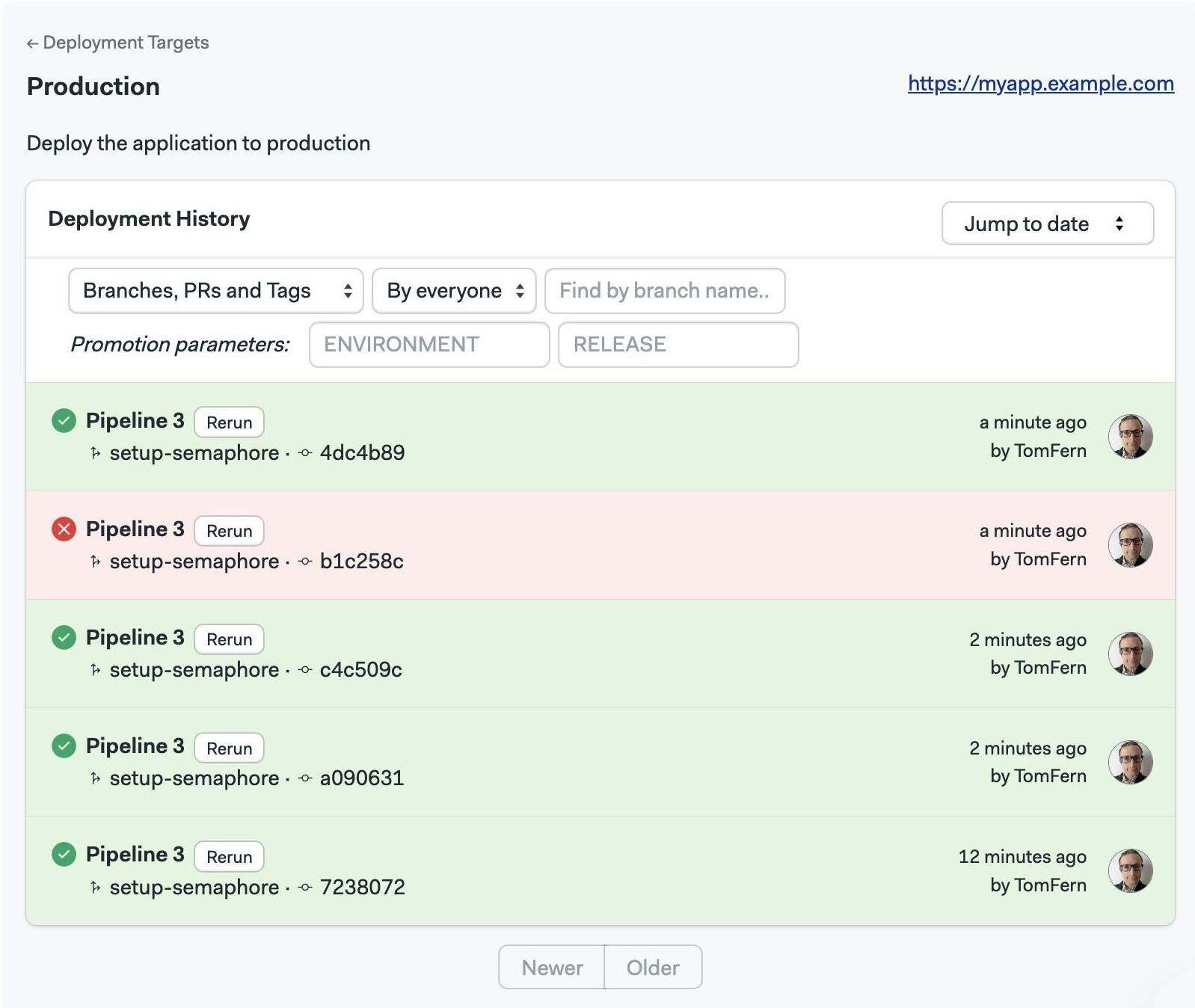Open setup-semaphore branch in a090631 row
This screenshot has width=1195, height=1008.
pyautogui.click(x=194, y=778)
